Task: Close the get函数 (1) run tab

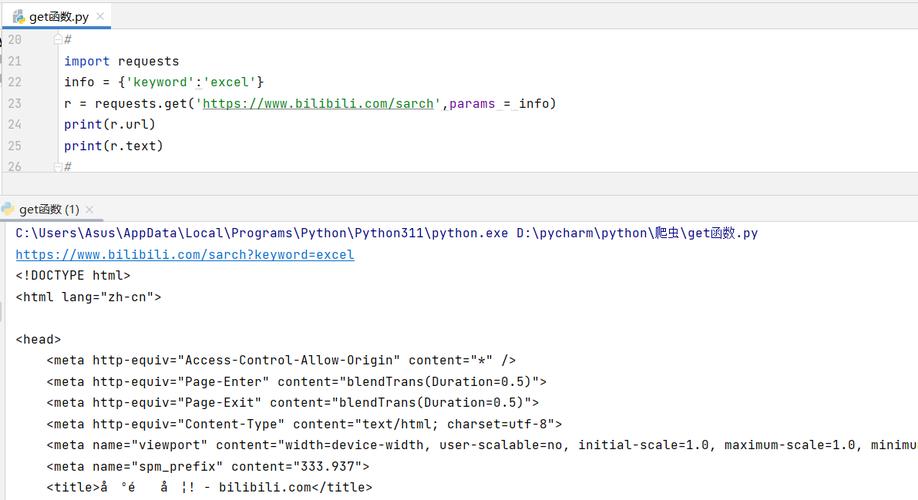Action: (89, 210)
